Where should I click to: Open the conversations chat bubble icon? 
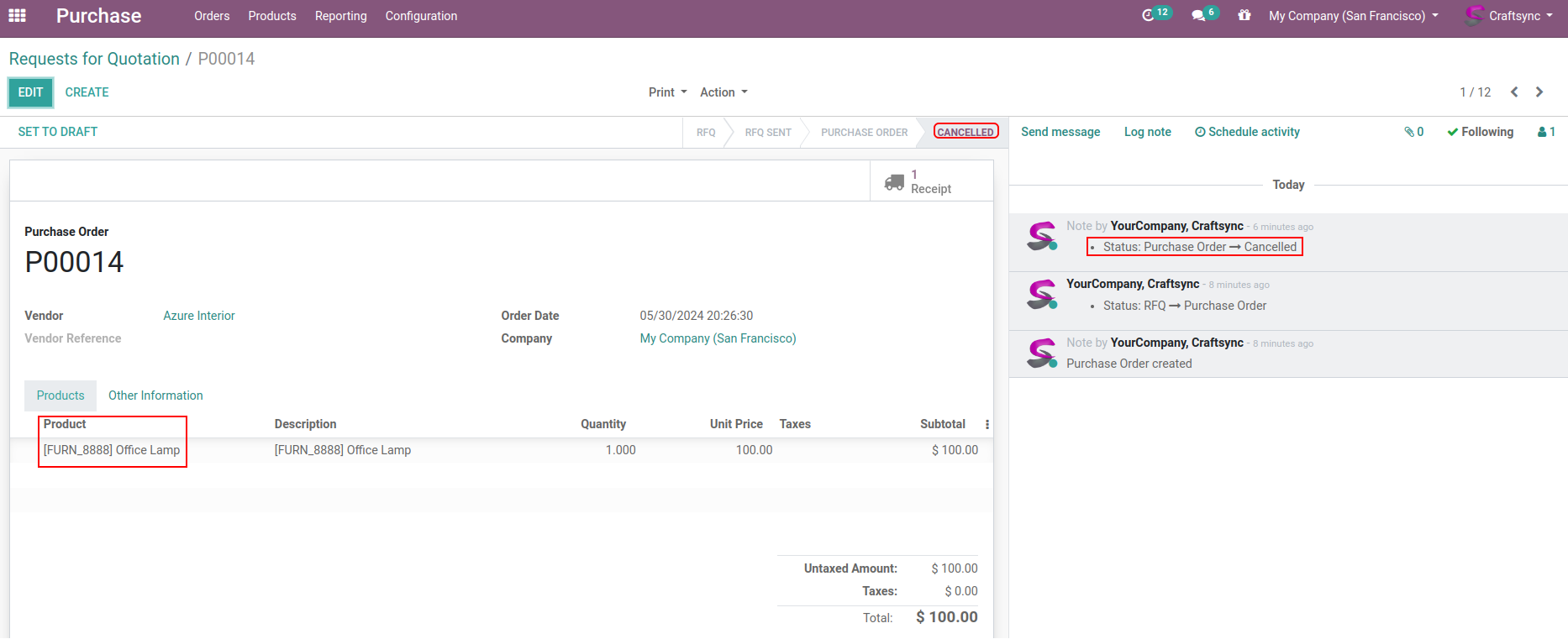click(x=1198, y=16)
